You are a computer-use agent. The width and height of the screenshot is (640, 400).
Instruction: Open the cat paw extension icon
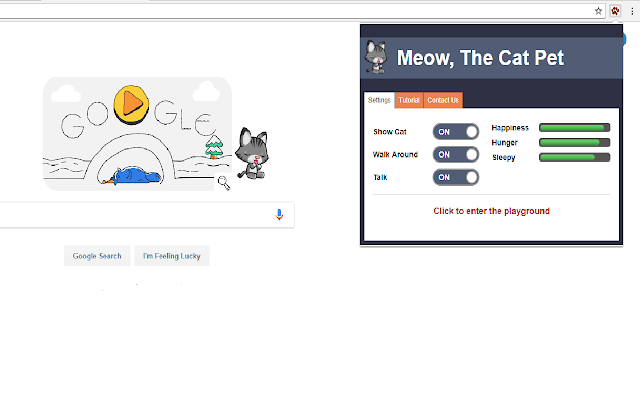pyautogui.click(x=615, y=11)
